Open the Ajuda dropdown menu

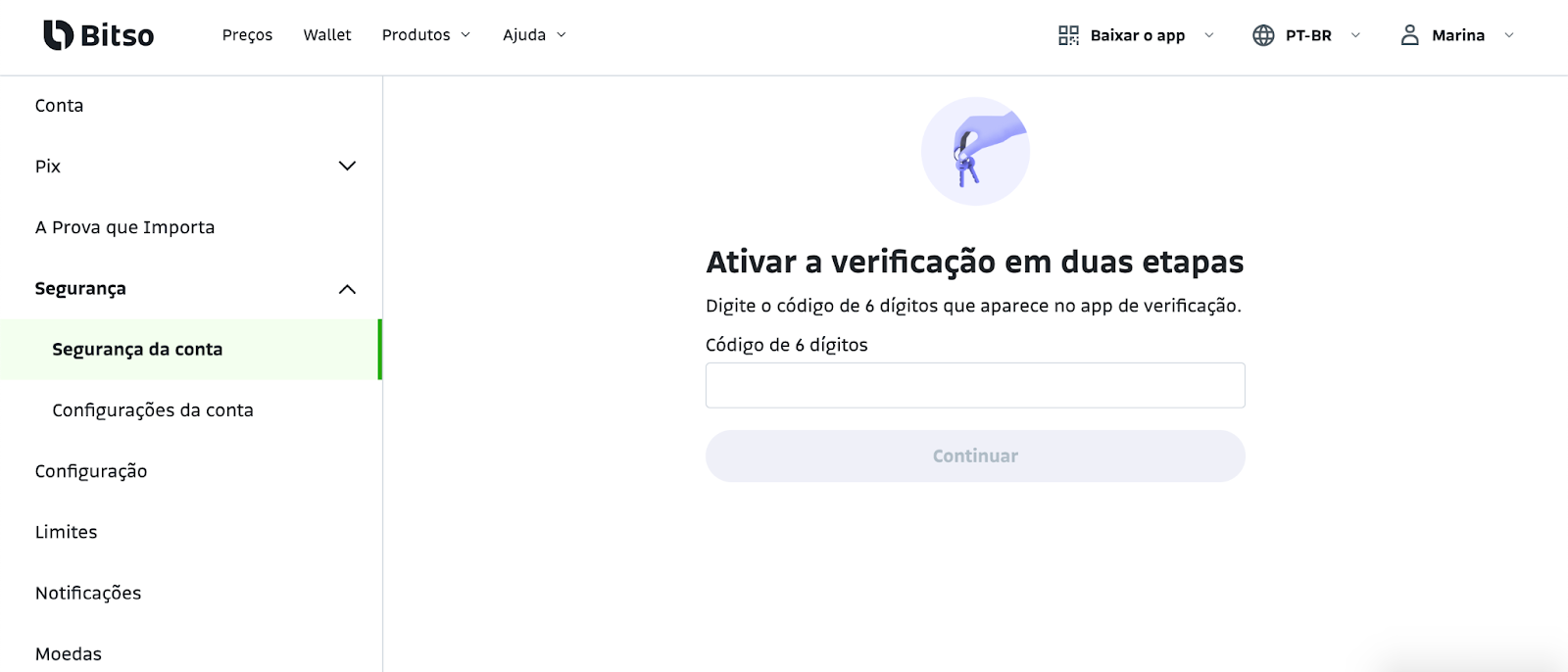click(x=535, y=35)
